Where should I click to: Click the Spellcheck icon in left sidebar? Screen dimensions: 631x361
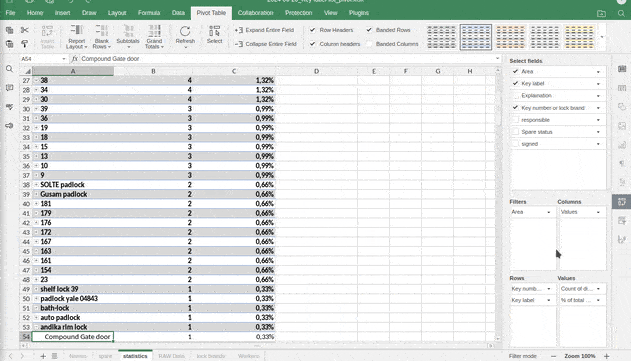click(x=9, y=107)
